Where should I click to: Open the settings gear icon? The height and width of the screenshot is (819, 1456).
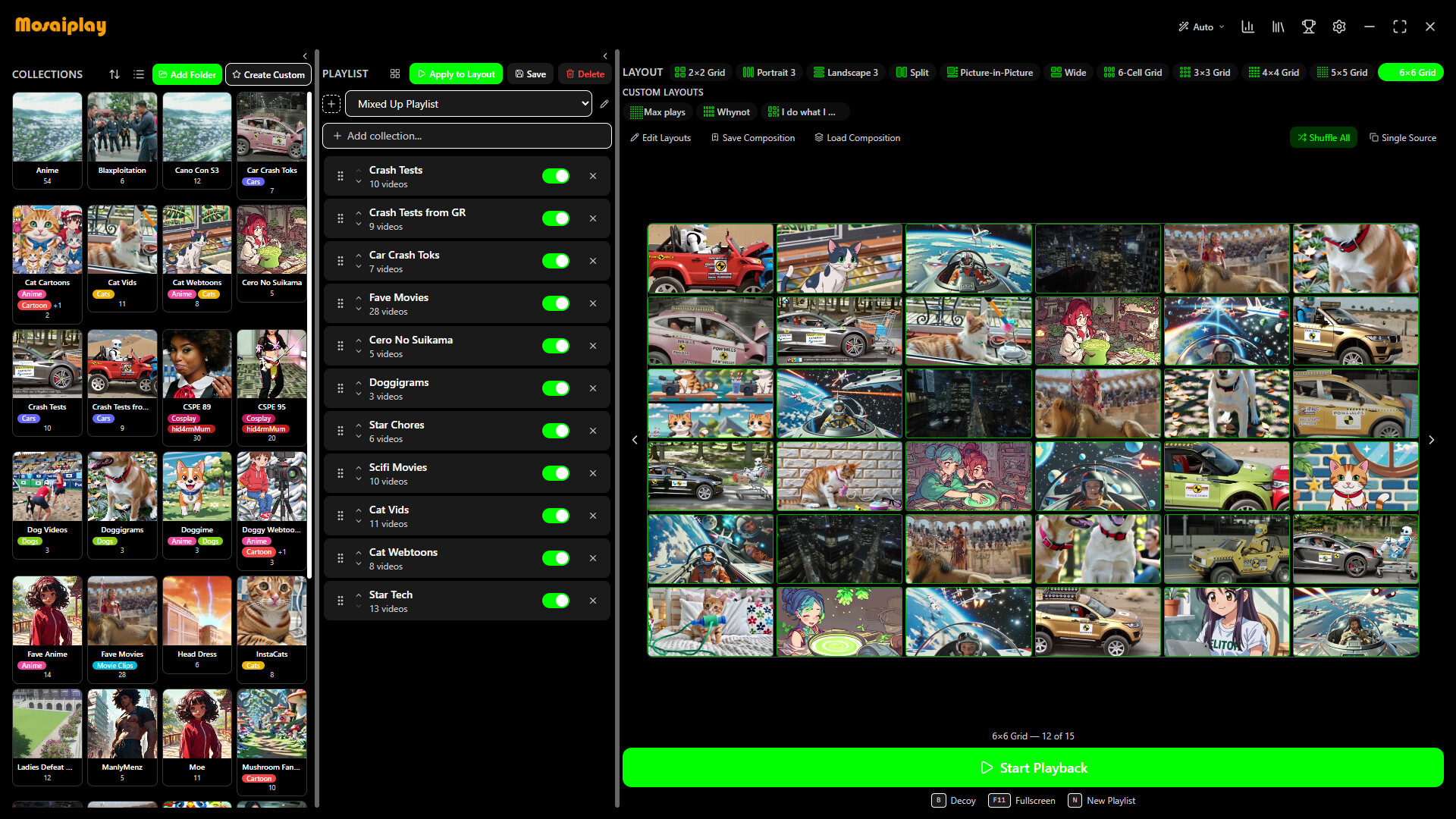(1338, 27)
